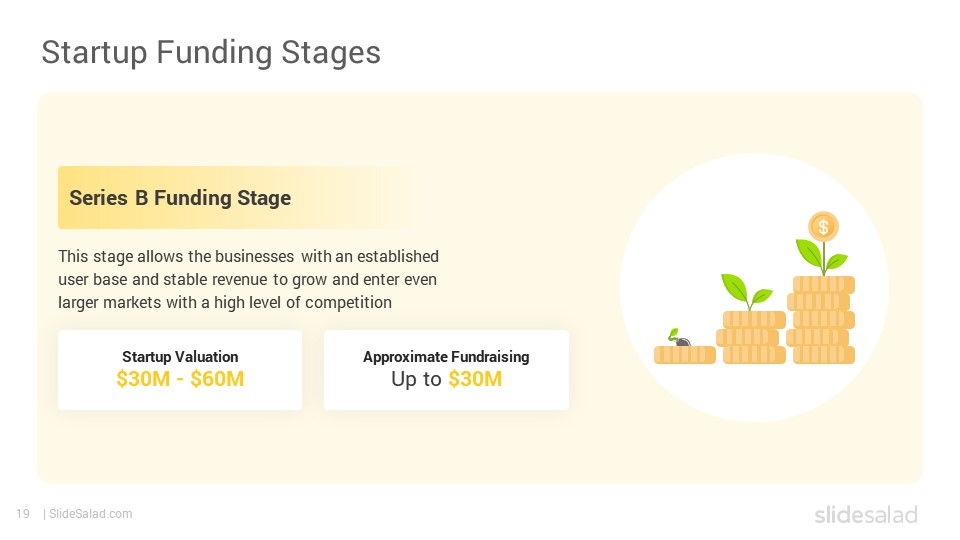Select the Startup Valuation card
Image resolution: width=960 pixels, height=540 pixels.
point(180,370)
